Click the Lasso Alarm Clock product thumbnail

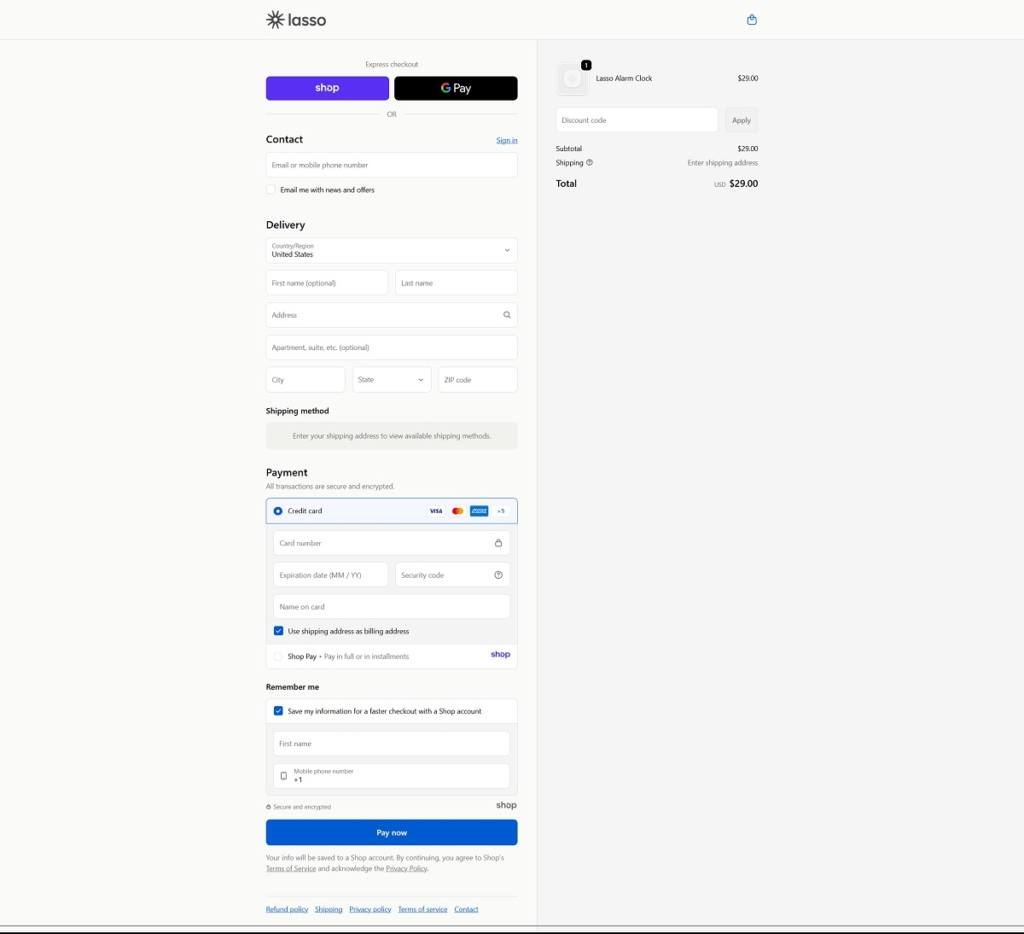[572, 79]
